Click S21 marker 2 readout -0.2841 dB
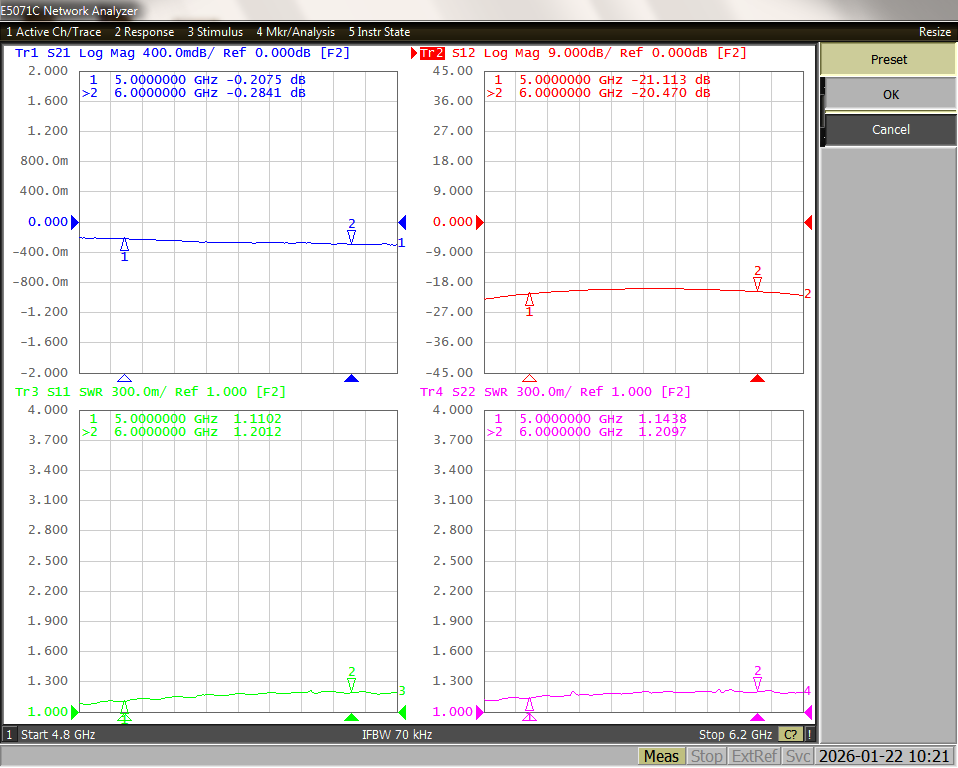 266,93
